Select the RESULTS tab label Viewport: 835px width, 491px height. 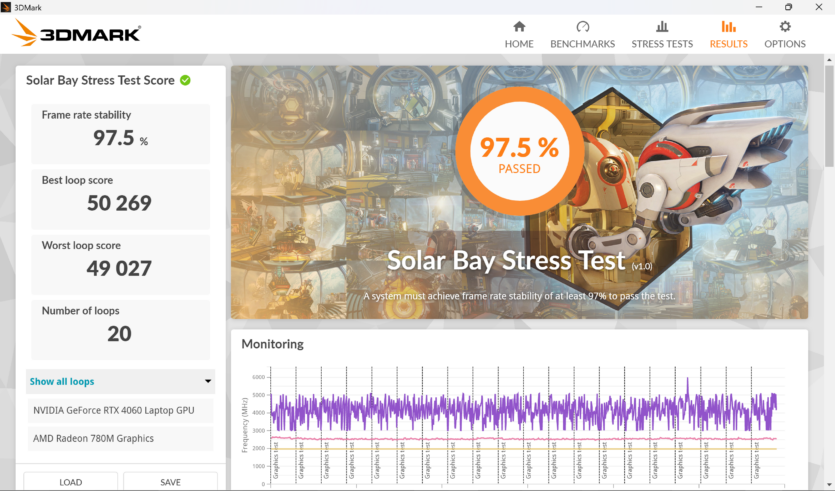pos(728,44)
